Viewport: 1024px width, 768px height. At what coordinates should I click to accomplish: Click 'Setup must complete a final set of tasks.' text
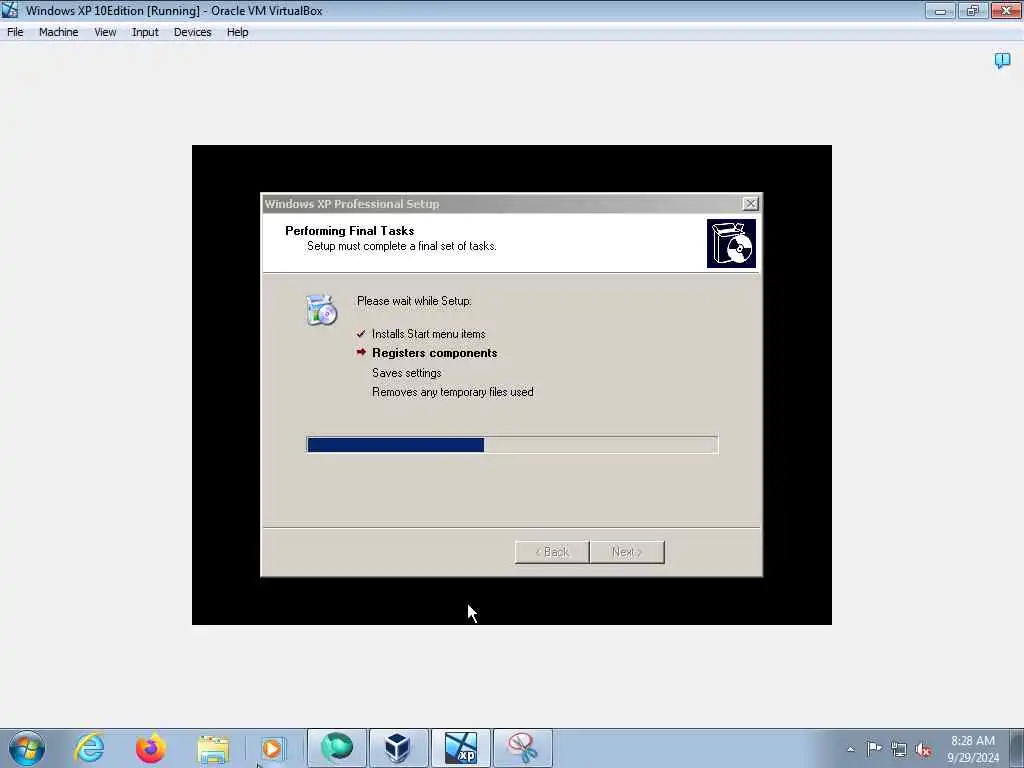[402, 246]
